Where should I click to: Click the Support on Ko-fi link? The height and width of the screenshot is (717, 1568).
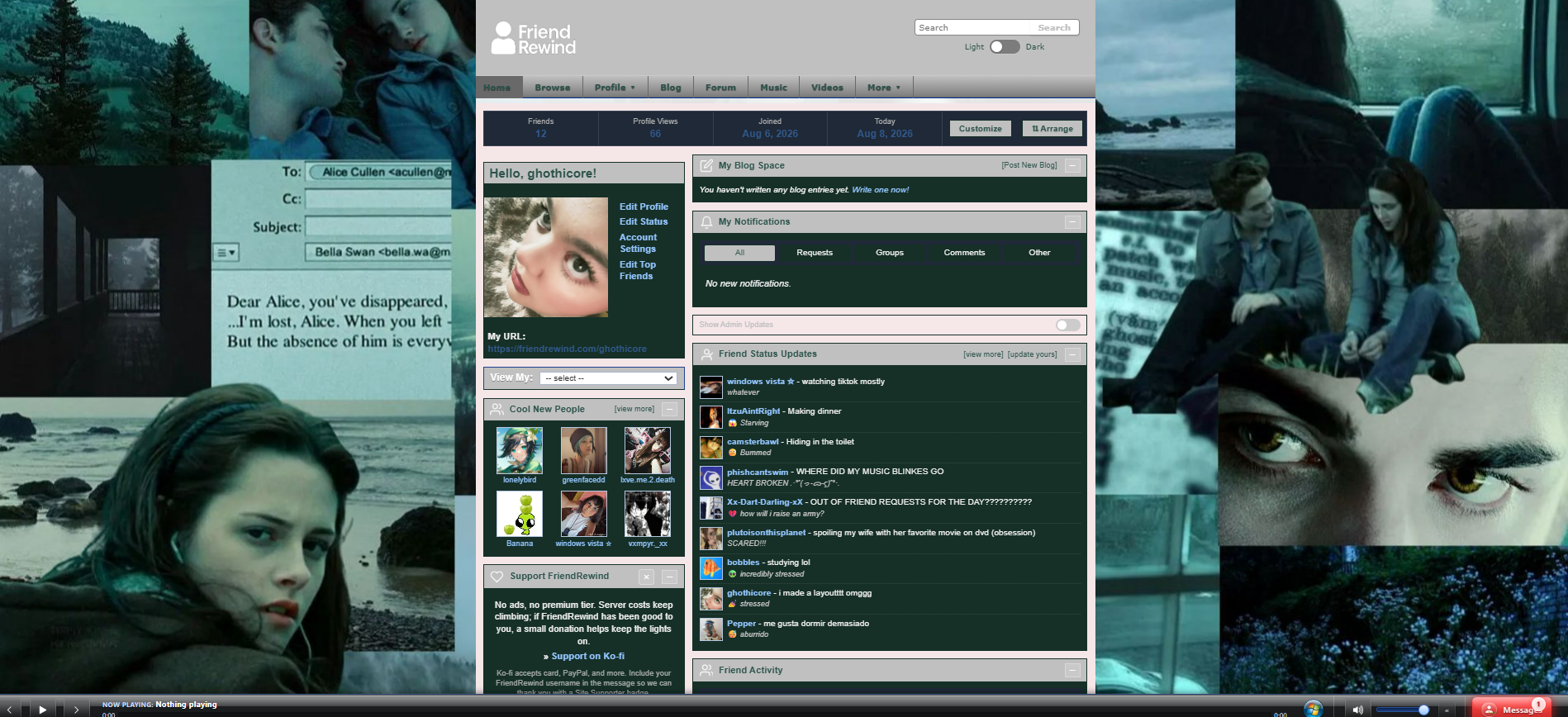[x=587, y=657]
